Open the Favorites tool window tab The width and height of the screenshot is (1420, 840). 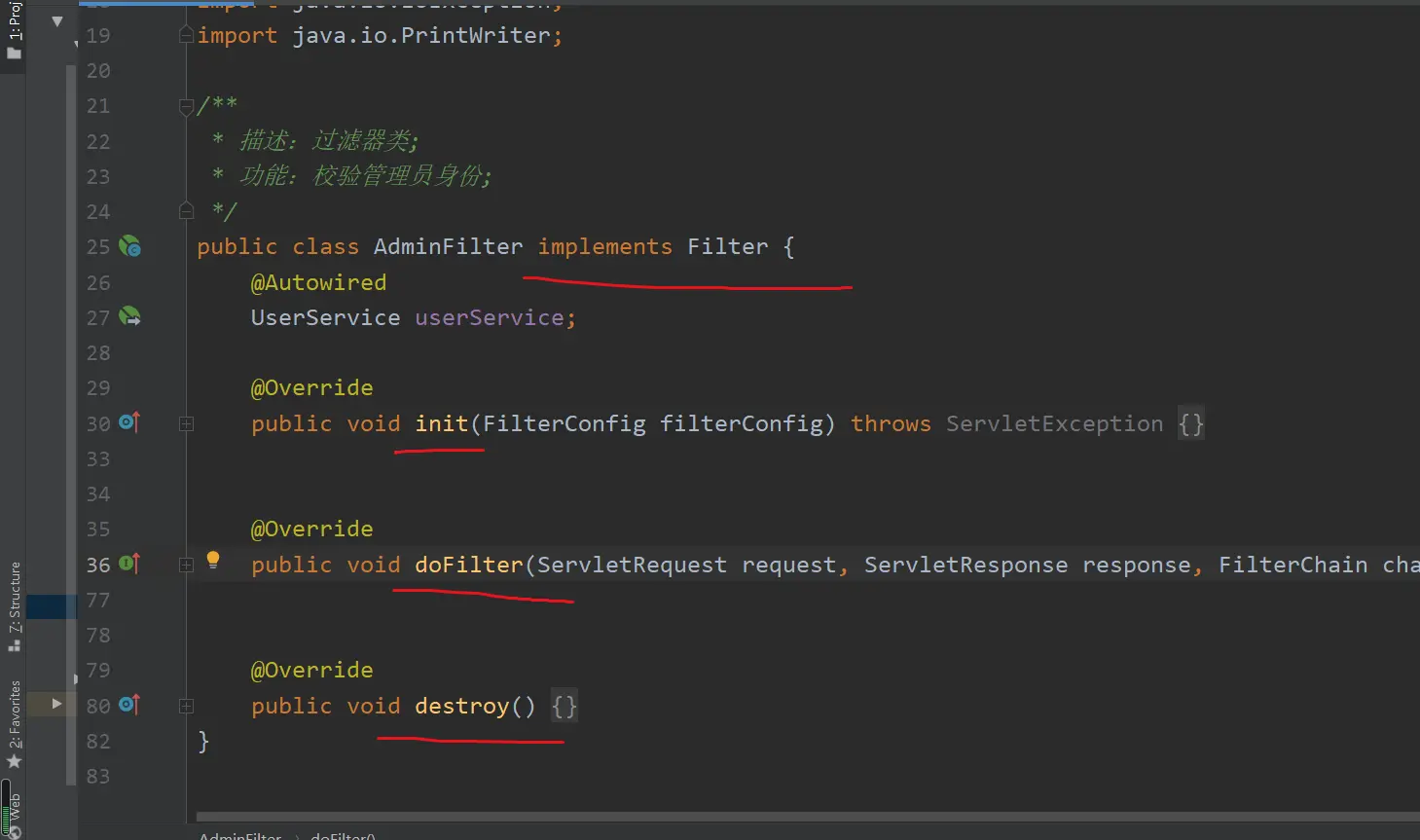click(x=15, y=724)
